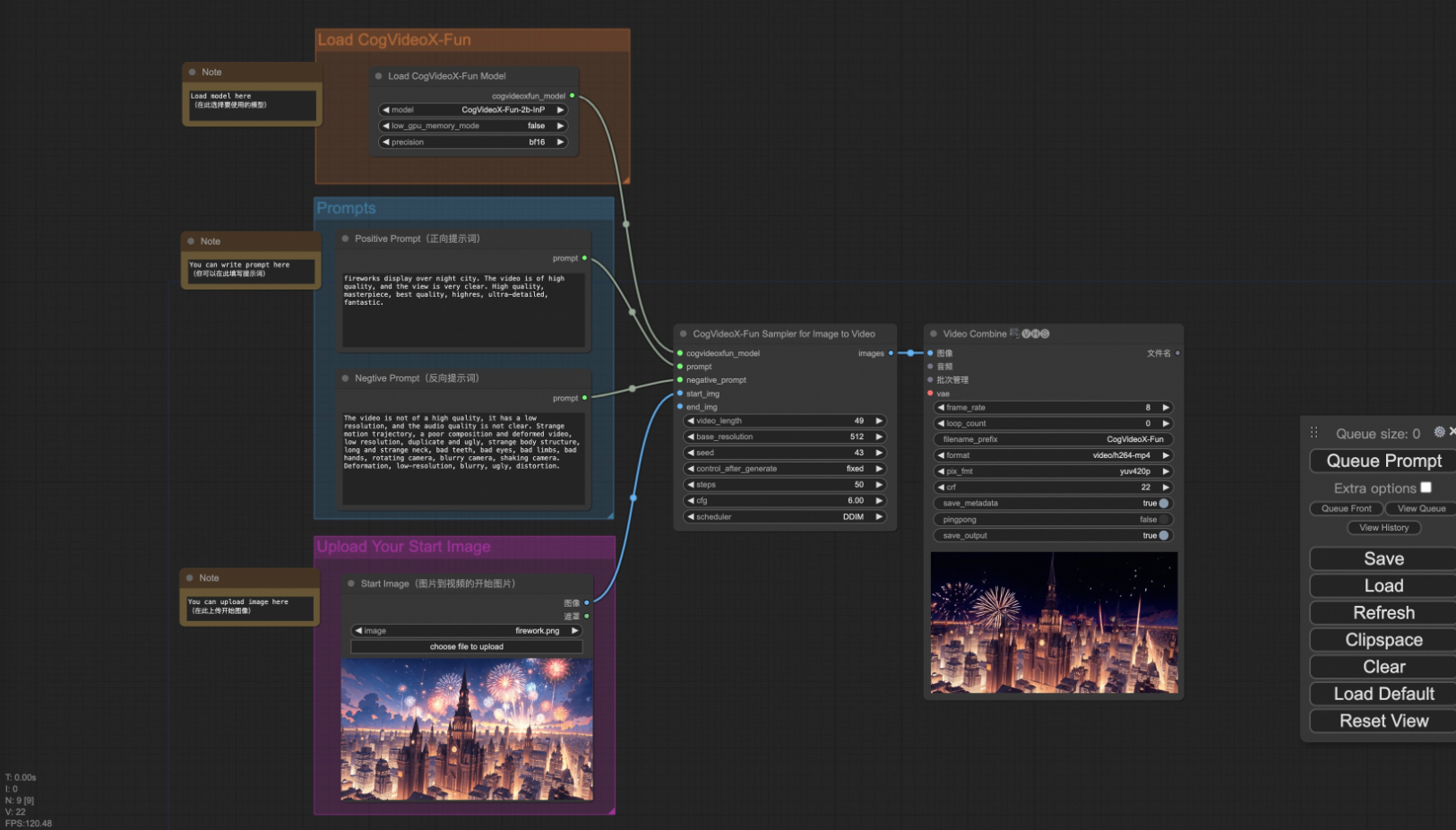Increase seed with its right arrow

(879, 453)
